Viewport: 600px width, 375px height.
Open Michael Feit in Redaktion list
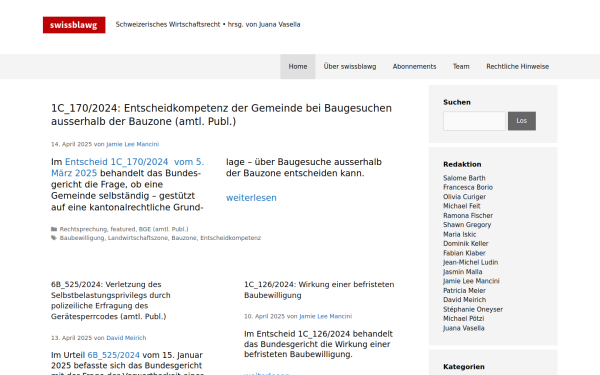(461, 206)
